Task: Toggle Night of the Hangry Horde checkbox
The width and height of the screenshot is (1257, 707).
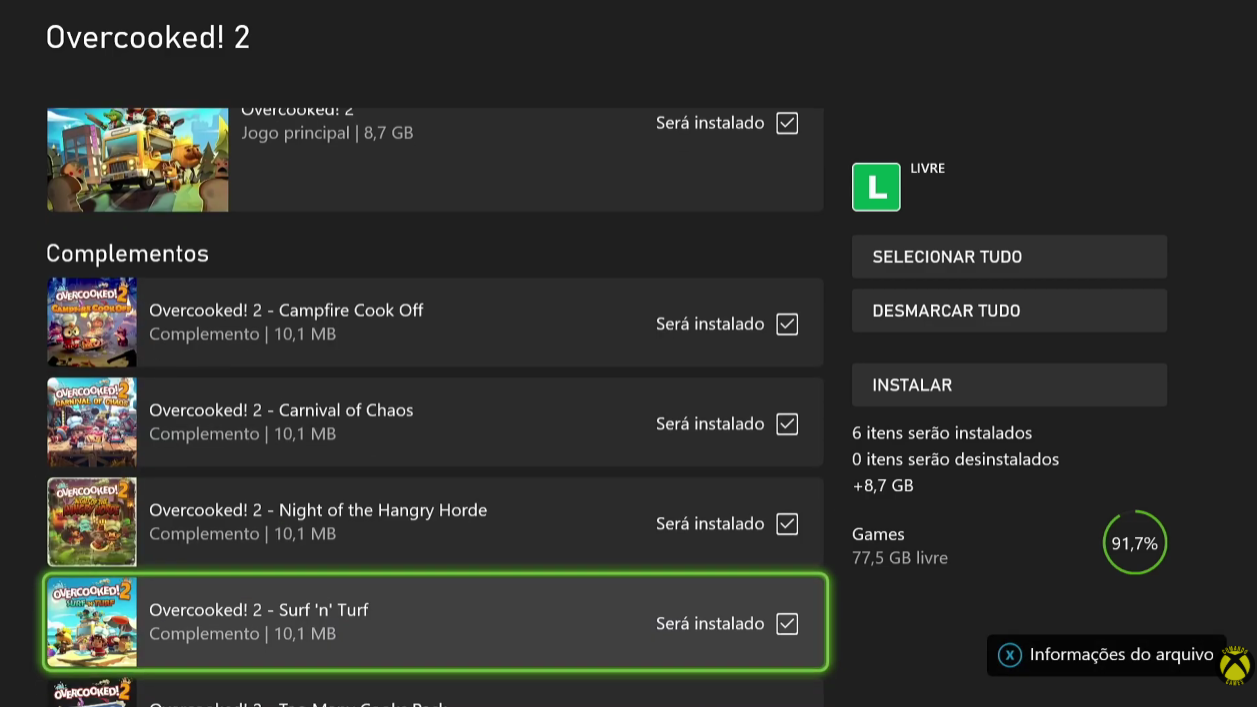Action: [x=787, y=524]
